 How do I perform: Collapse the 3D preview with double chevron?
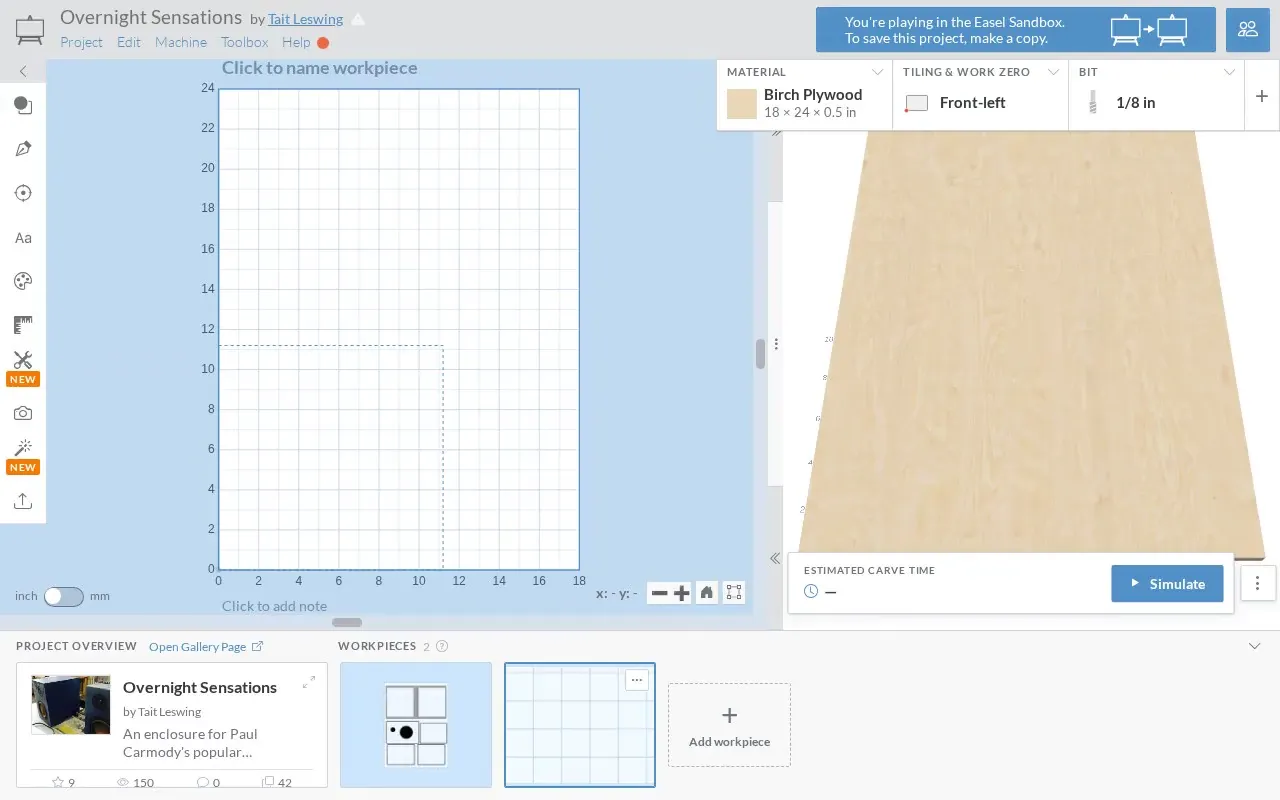tap(775, 559)
